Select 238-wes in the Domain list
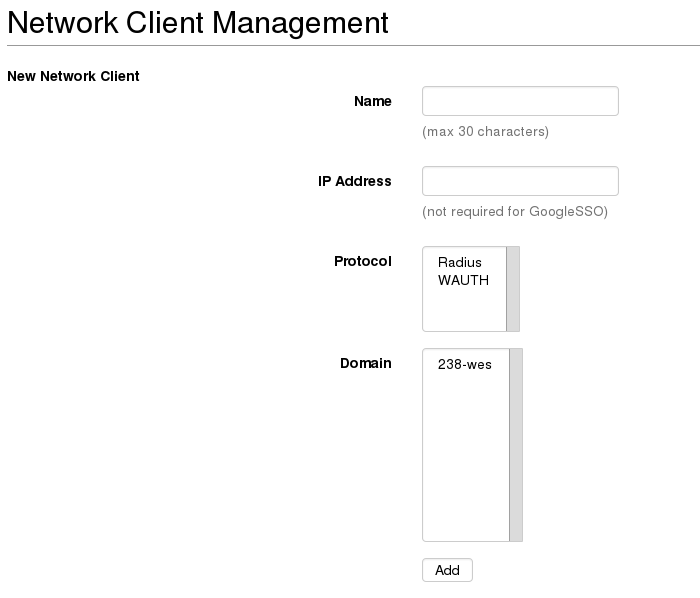The image size is (700, 598). point(466,364)
